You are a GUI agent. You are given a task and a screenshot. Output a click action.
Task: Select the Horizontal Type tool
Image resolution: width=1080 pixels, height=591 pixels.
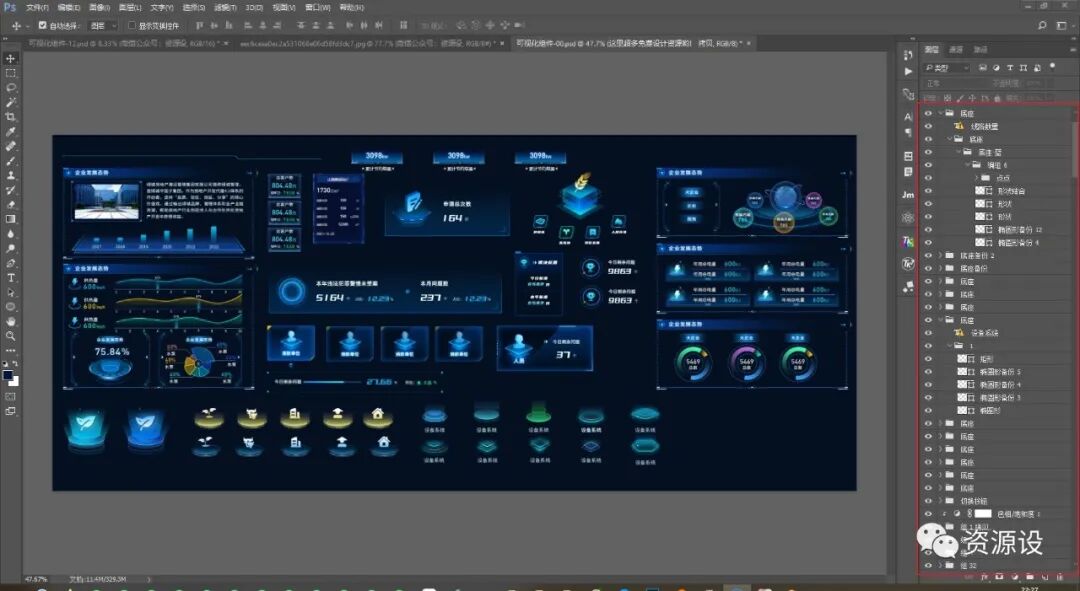coord(10,278)
